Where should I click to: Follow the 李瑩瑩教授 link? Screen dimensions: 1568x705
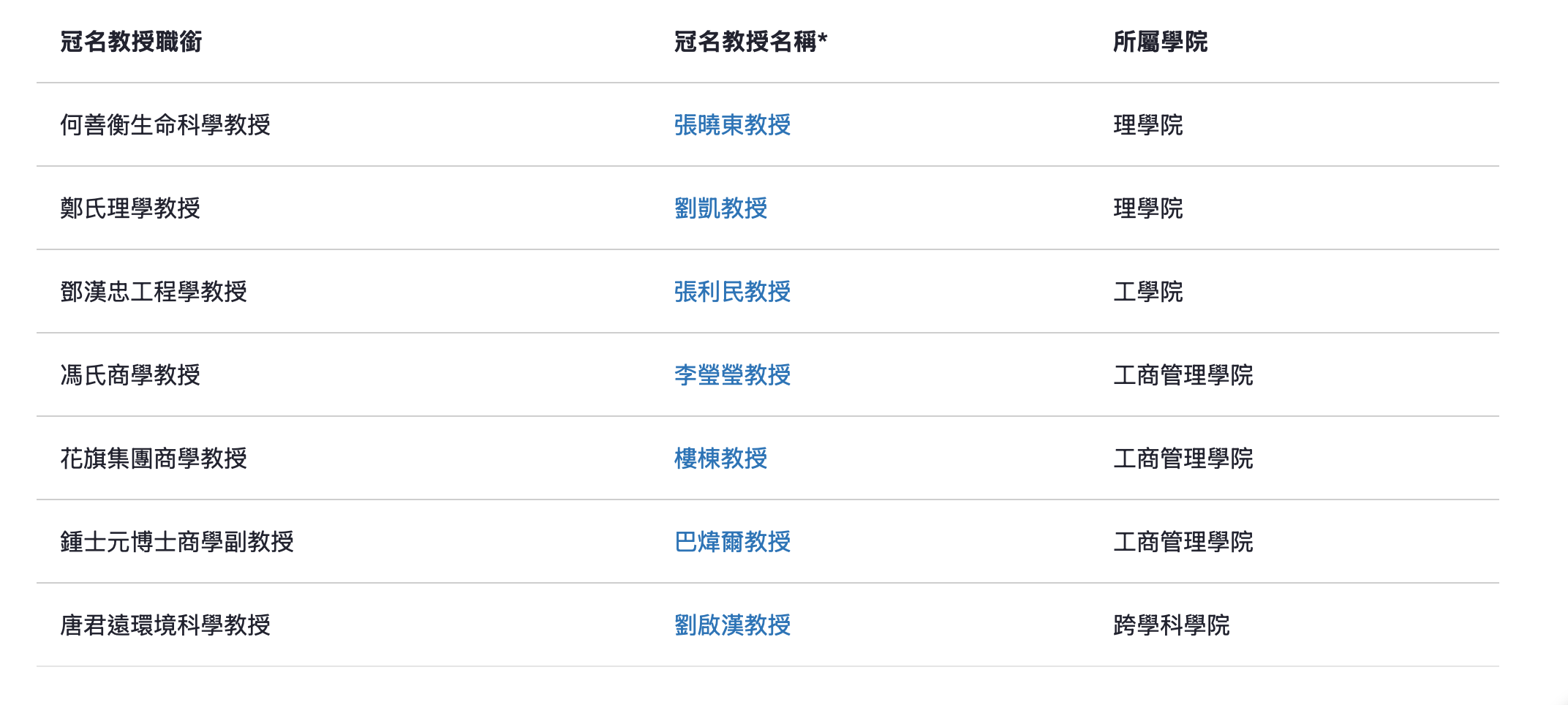(x=732, y=375)
